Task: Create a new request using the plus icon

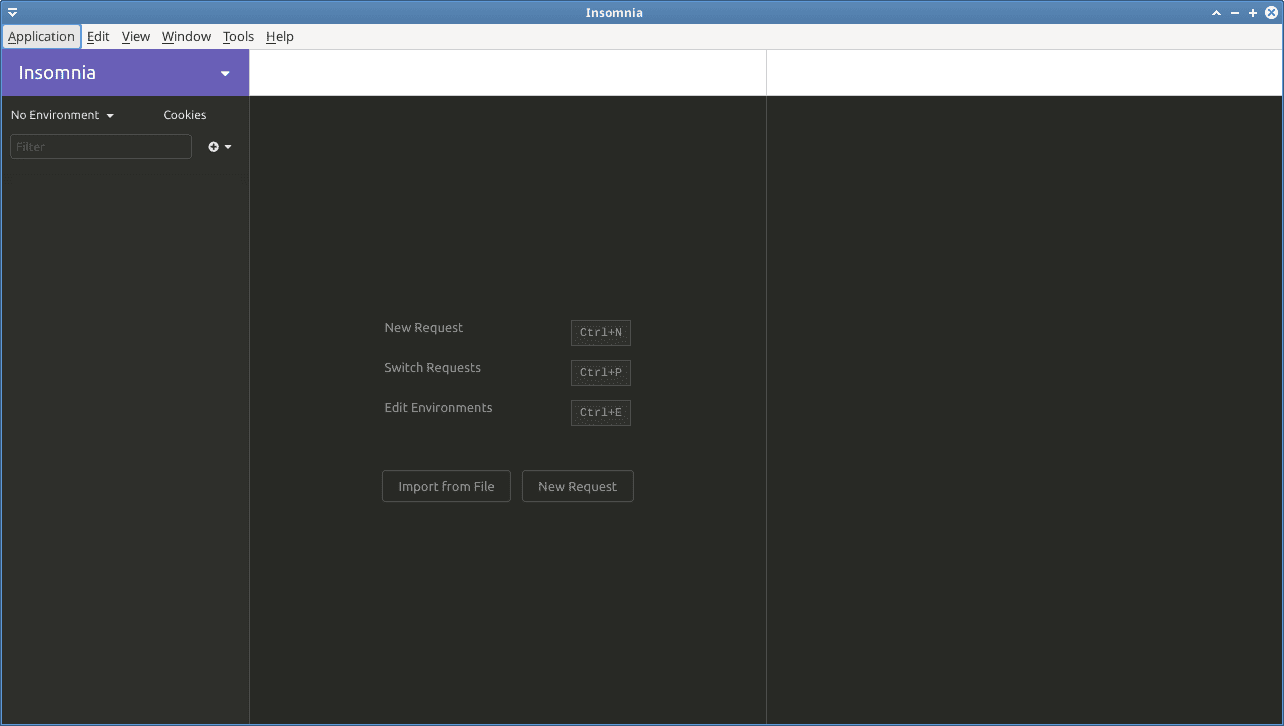Action: [x=213, y=146]
